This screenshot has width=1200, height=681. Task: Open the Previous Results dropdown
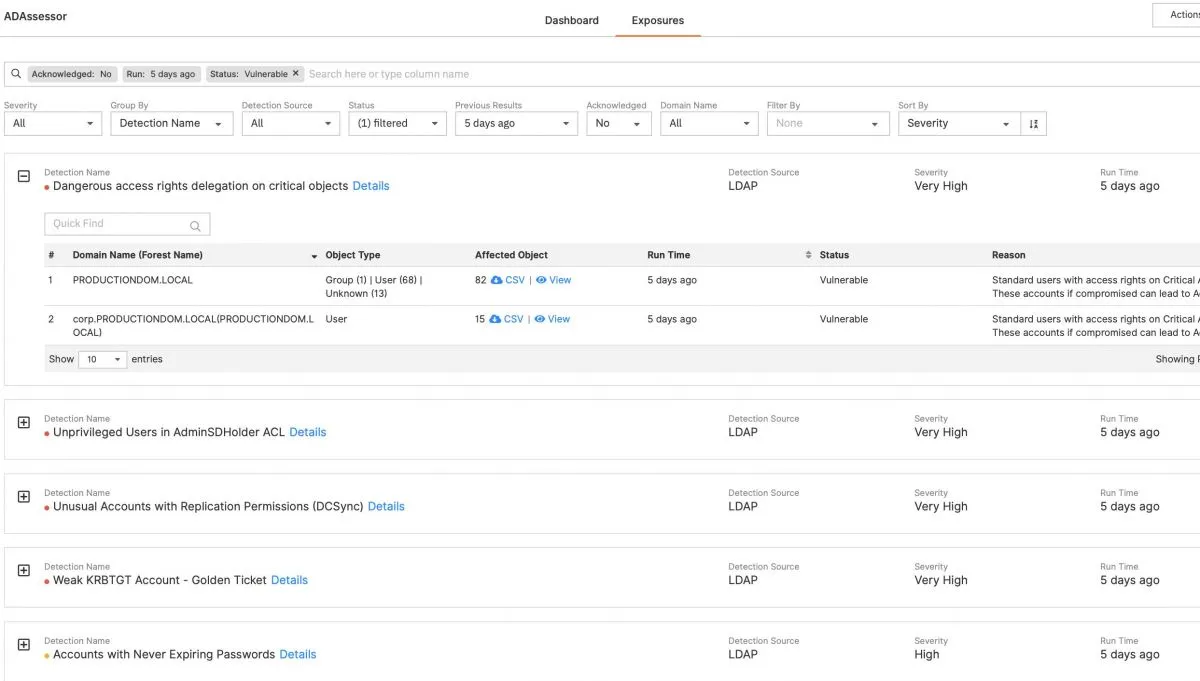[x=516, y=124]
